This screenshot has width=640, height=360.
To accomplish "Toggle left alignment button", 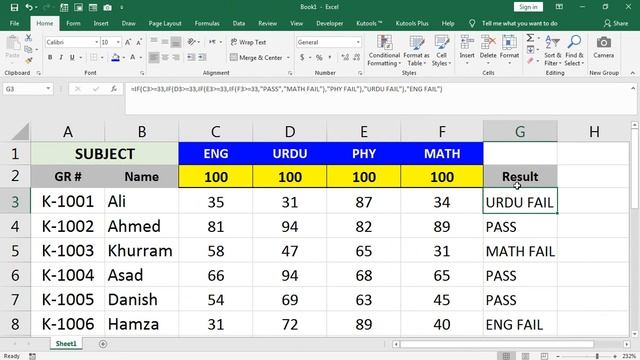I will (154, 58).
